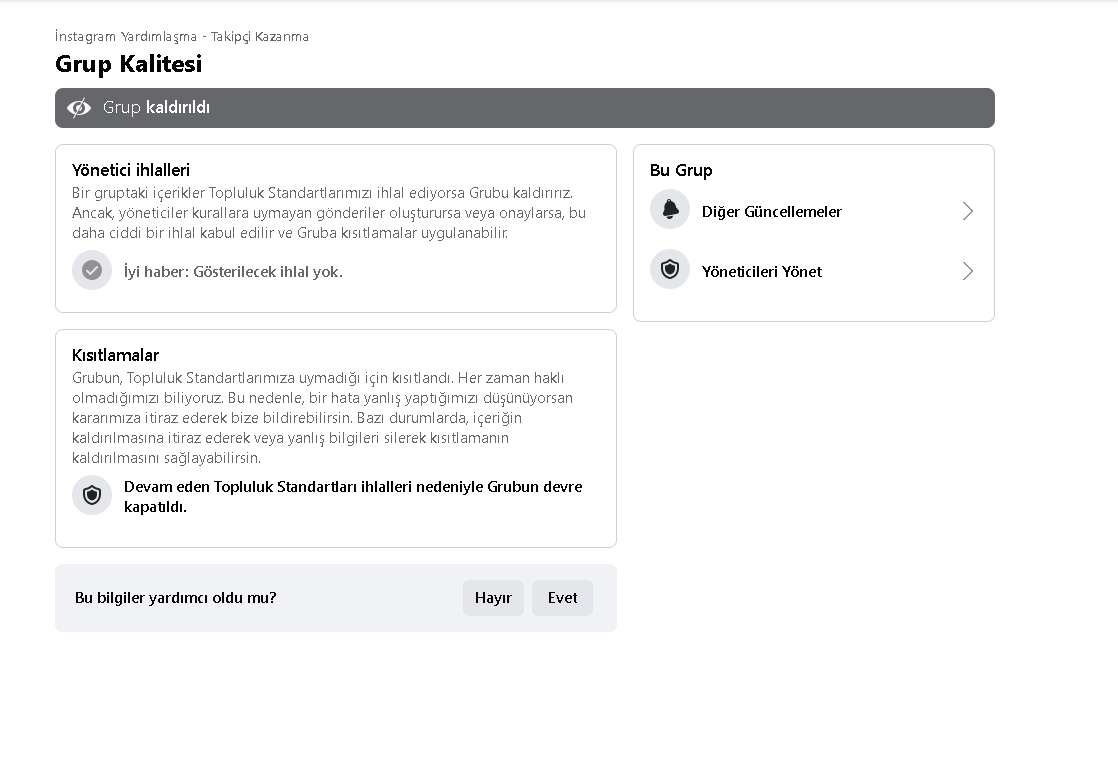Screen dimensions: 1118x759
Task: Select the Kısıtlamalar section heading
Action: coord(116,355)
